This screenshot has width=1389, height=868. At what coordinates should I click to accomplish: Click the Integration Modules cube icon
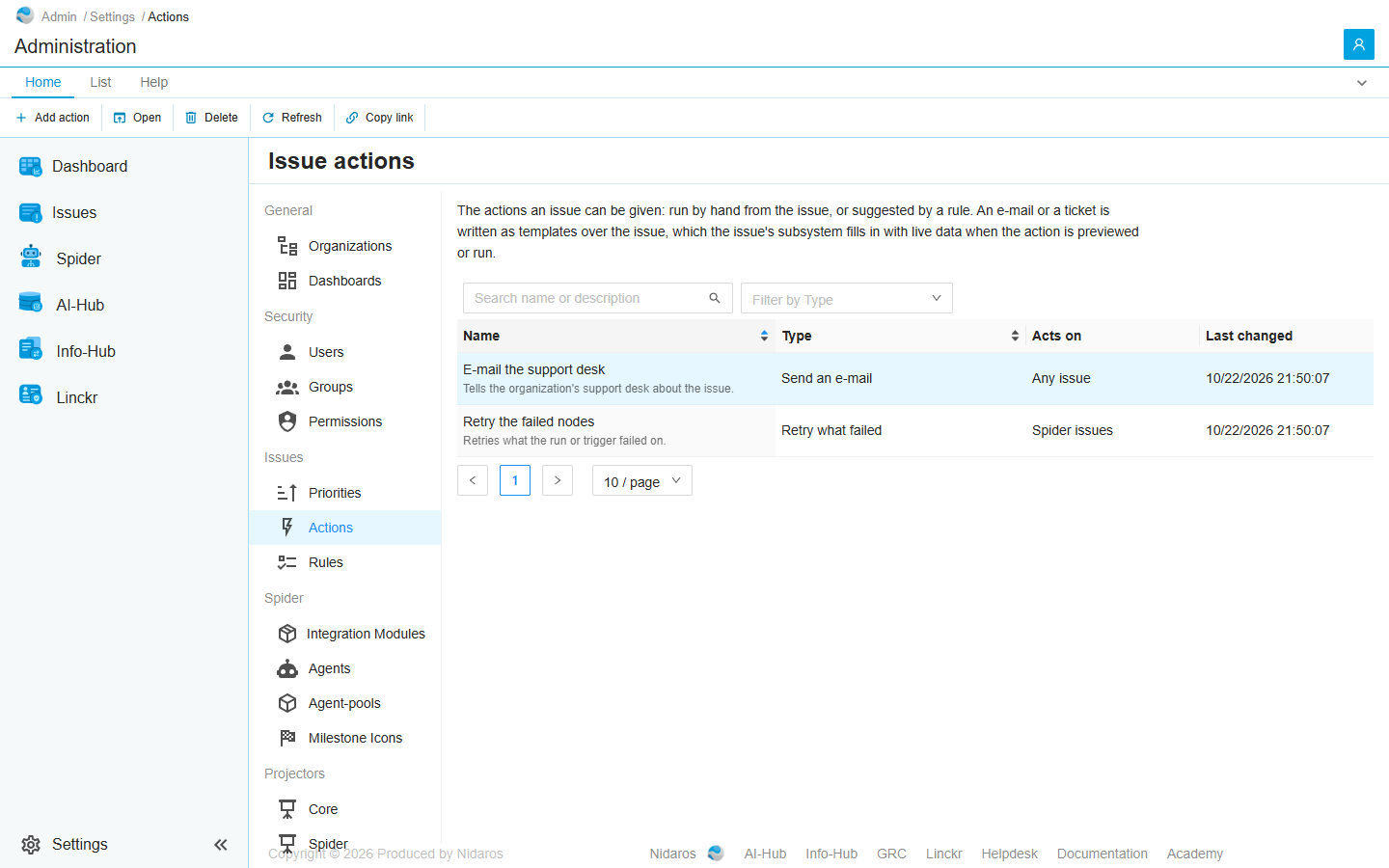(287, 634)
